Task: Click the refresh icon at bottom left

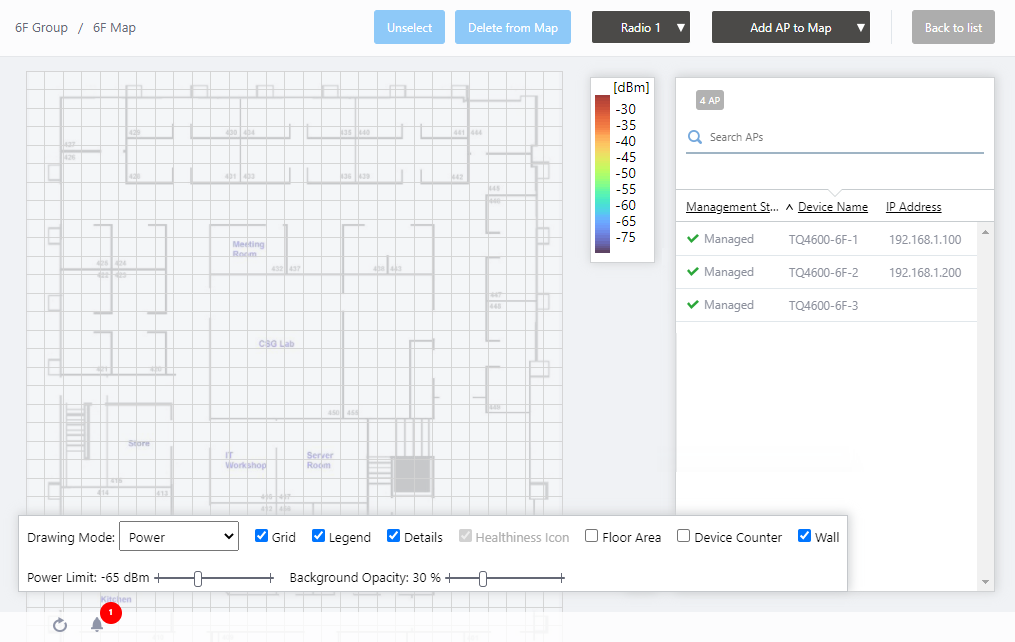Action: point(60,625)
